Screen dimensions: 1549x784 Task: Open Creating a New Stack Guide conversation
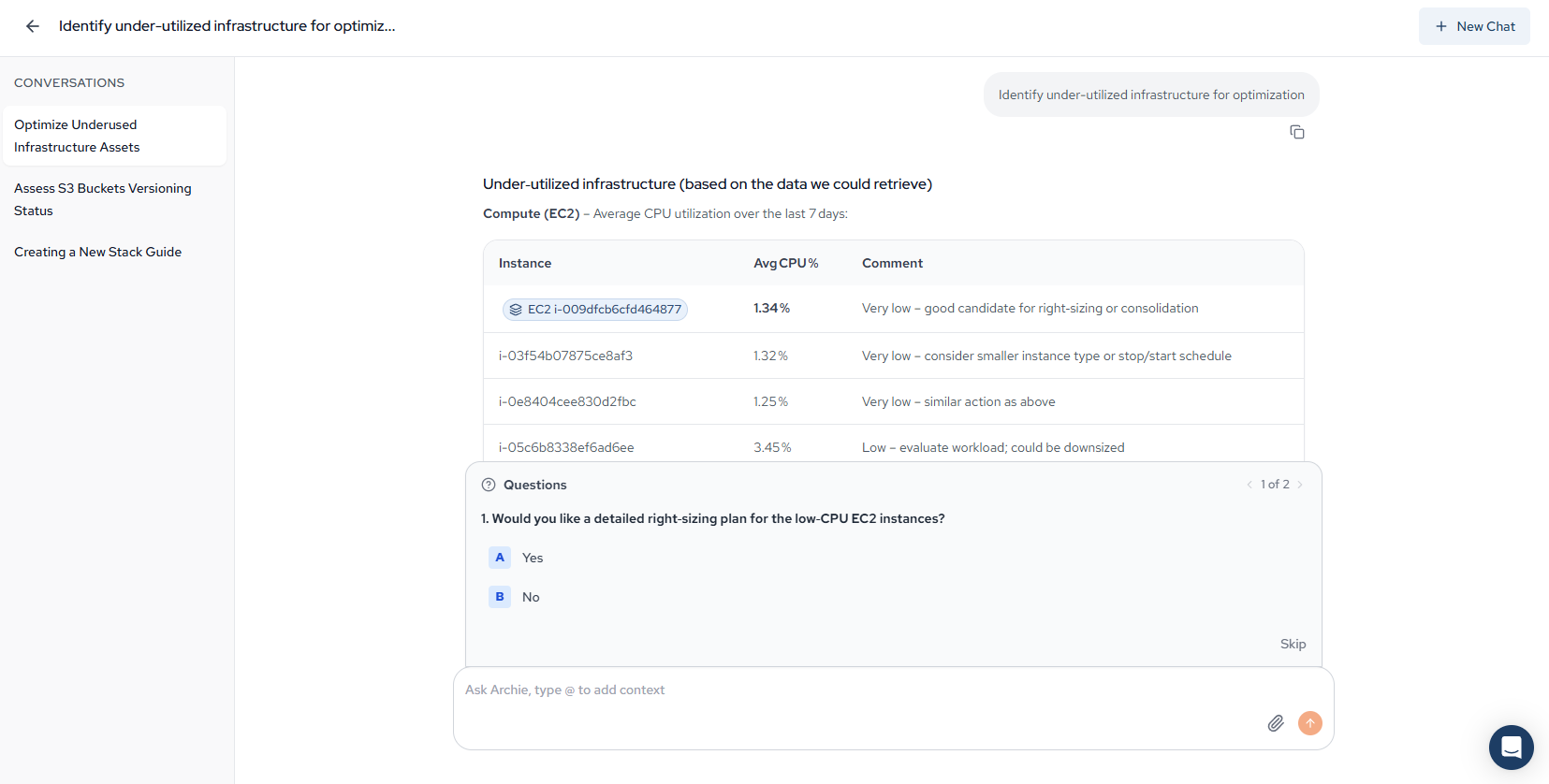(98, 252)
